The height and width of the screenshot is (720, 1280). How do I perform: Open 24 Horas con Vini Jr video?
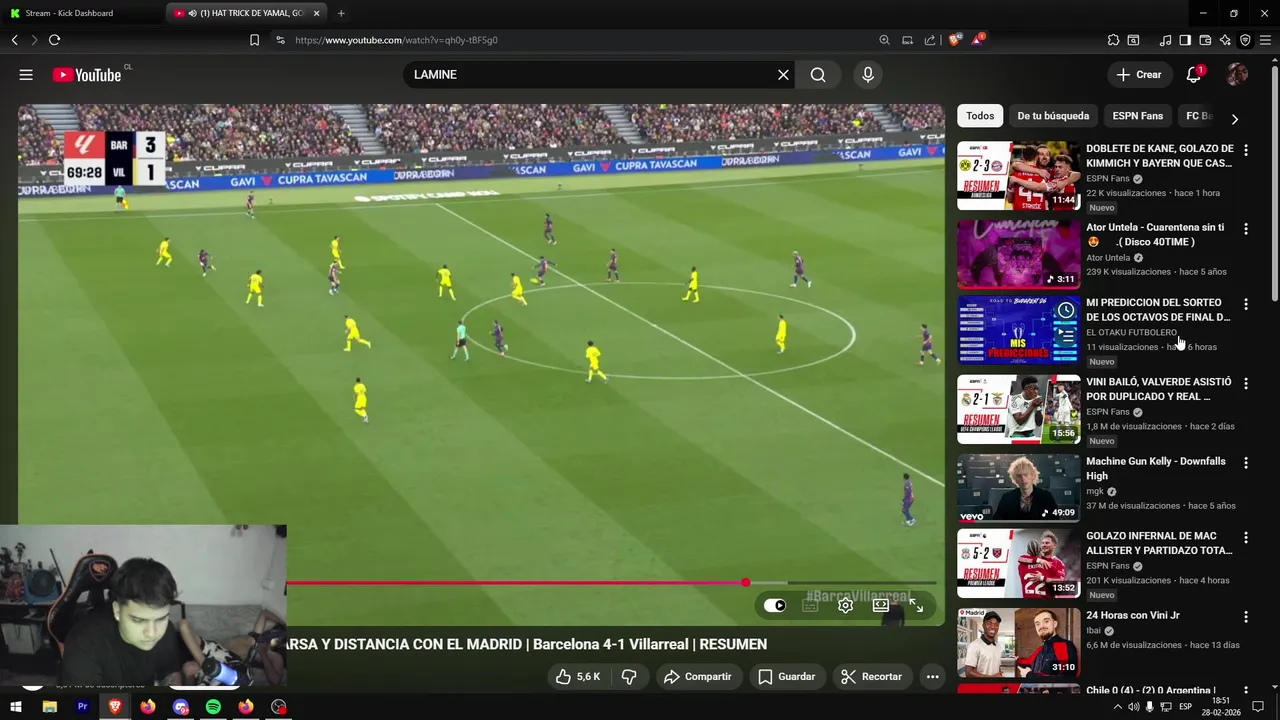(1133, 615)
